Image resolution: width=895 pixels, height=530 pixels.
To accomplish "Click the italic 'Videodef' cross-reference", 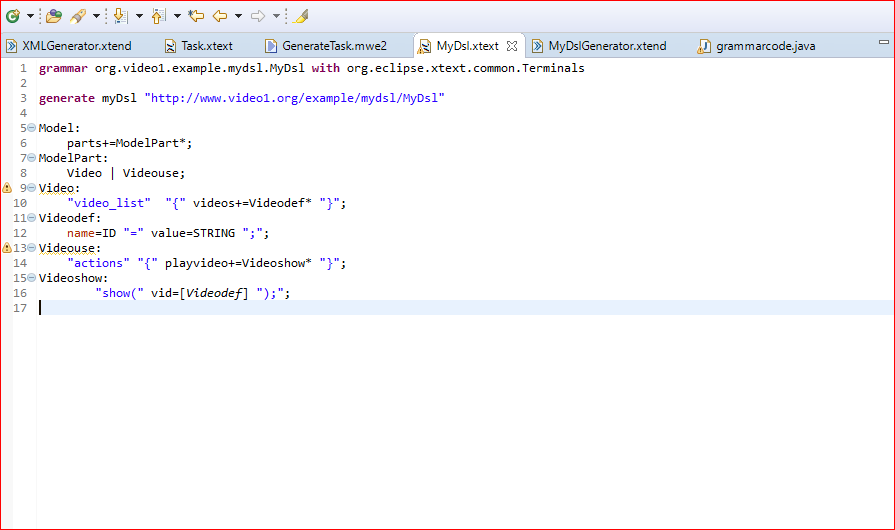I will pyautogui.click(x=214, y=293).
